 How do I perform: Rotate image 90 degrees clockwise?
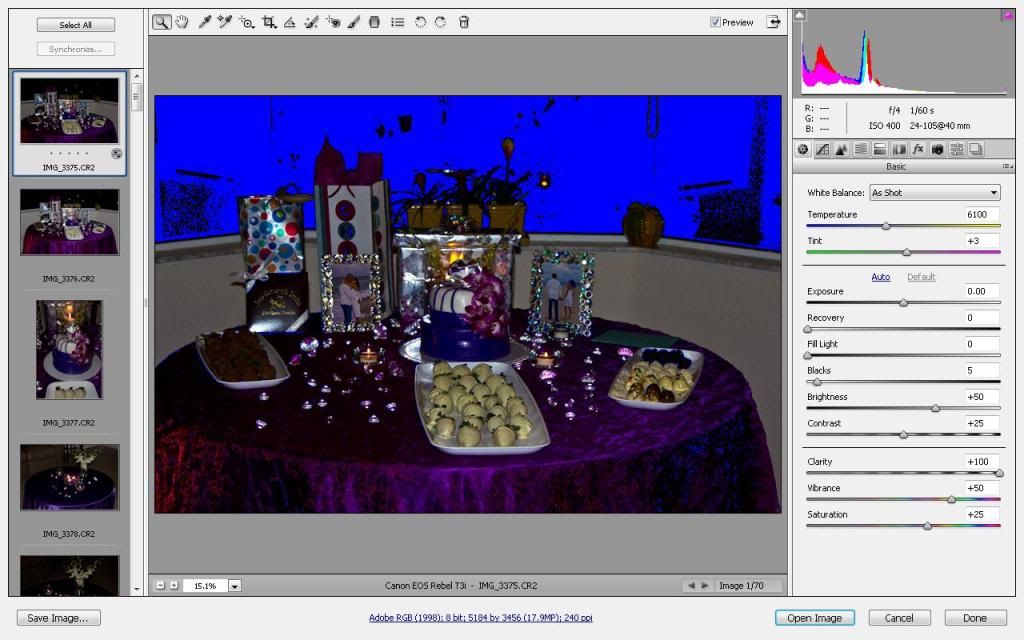[x=440, y=21]
